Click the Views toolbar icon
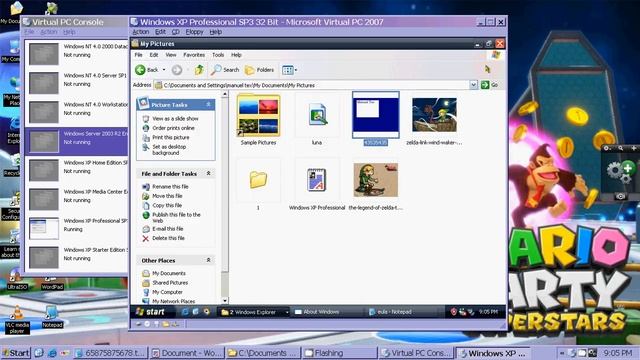The width and height of the screenshot is (640, 360). tap(288, 70)
